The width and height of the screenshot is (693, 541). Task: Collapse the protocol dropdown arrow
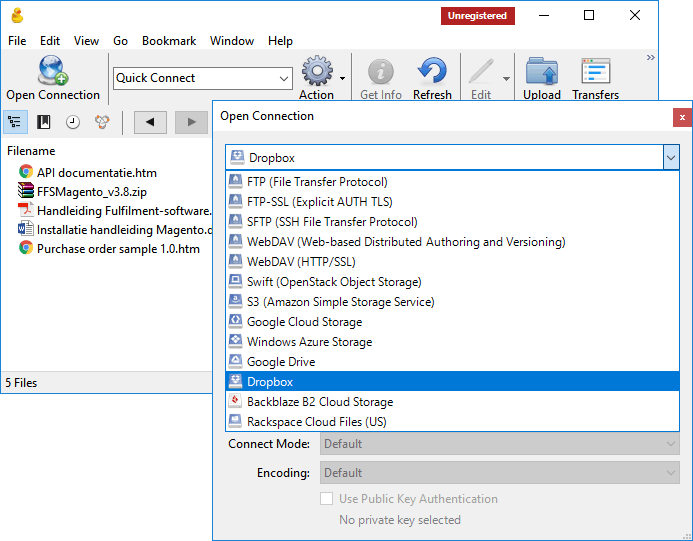671,157
